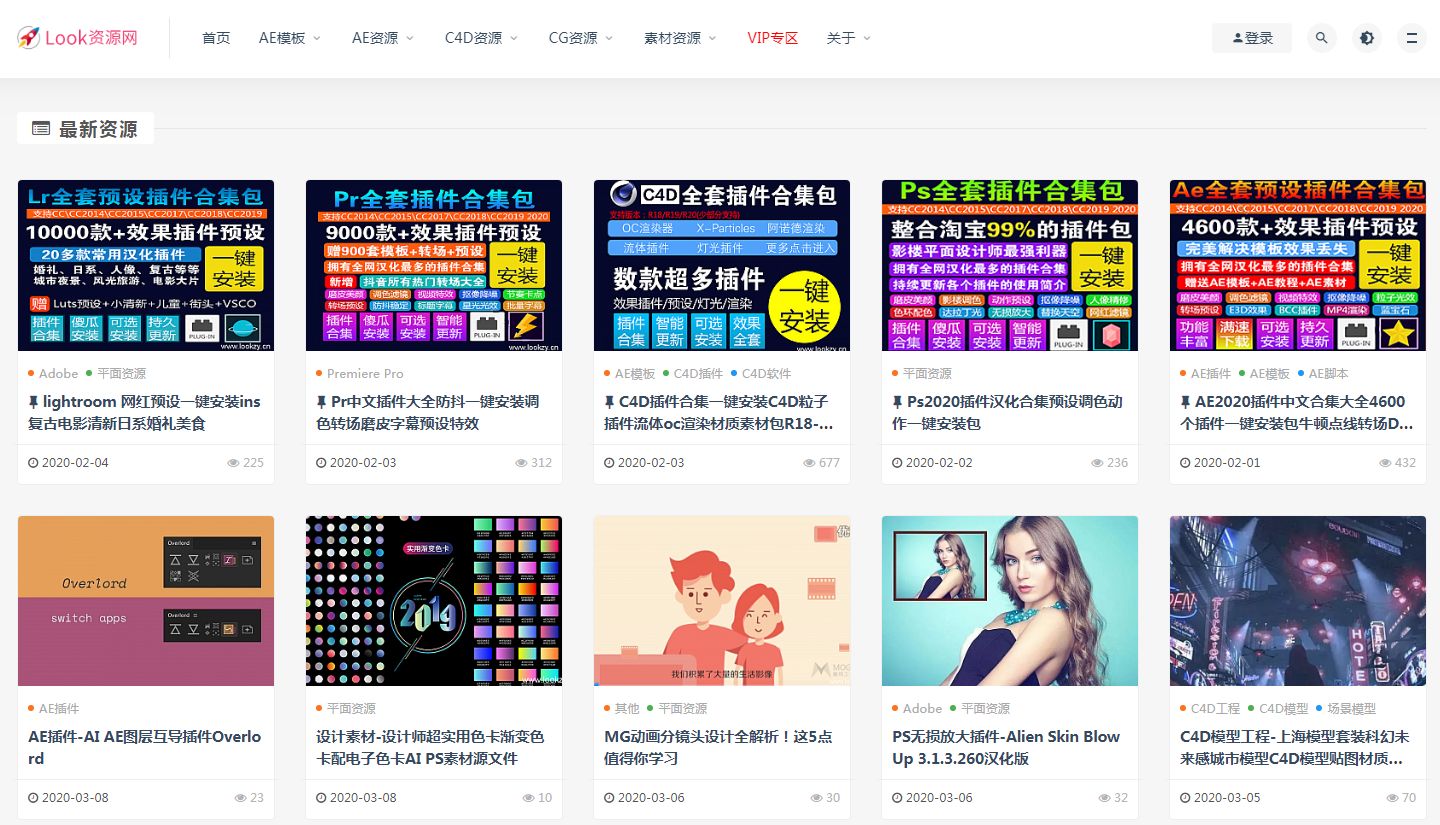Open 设计素材-设计师超实用色卡 post title
Screen dimensions: 1440x825
(x=430, y=747)
